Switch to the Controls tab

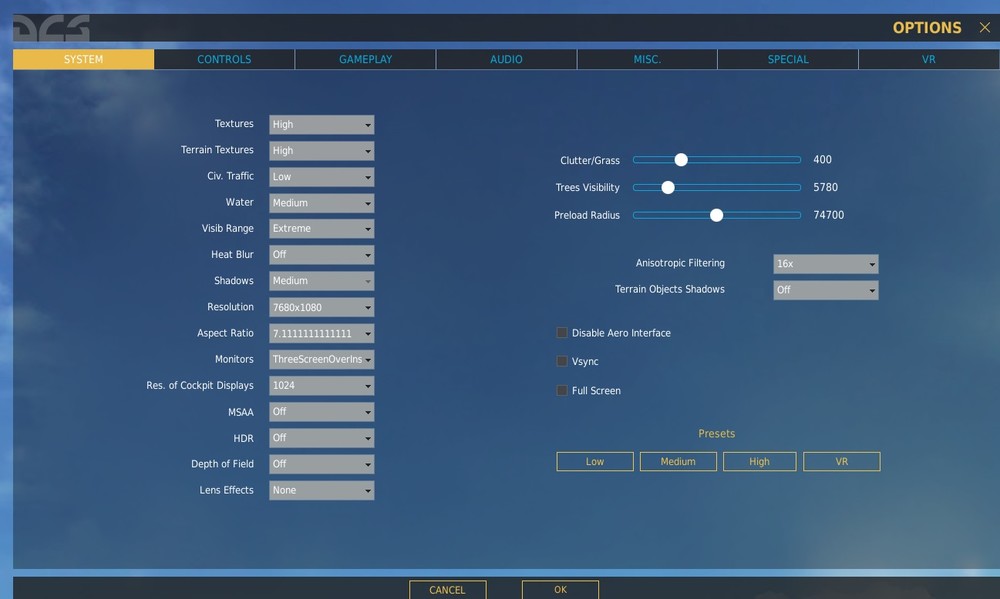(224, 59)
